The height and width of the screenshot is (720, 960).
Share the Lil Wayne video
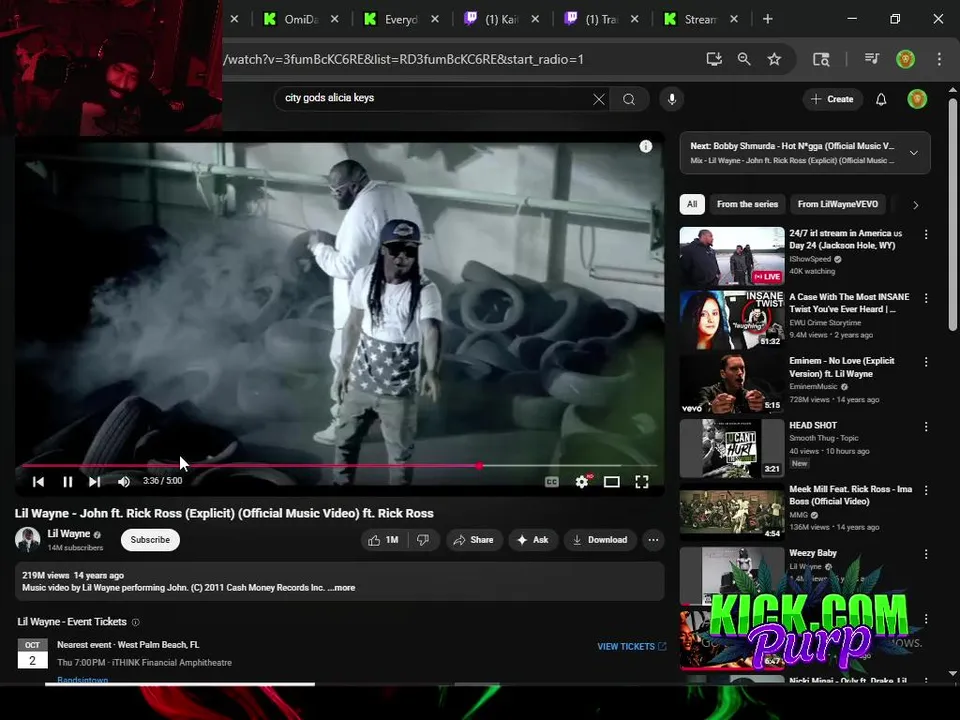pos(474,540)
